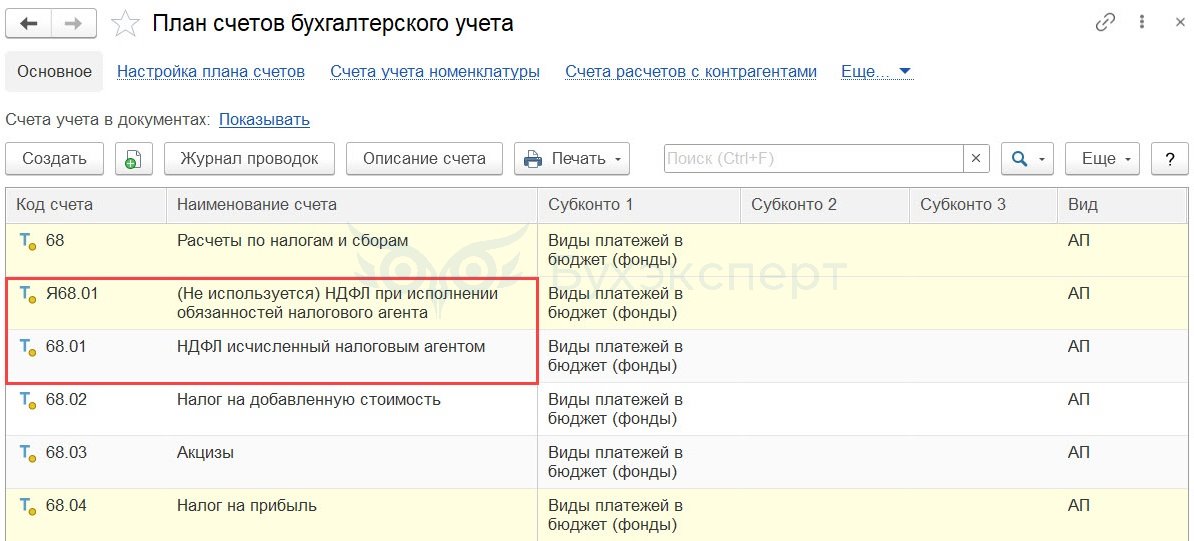Go back with the left arrow button
The image size is (1194, 541).
[x=29, y=24]
